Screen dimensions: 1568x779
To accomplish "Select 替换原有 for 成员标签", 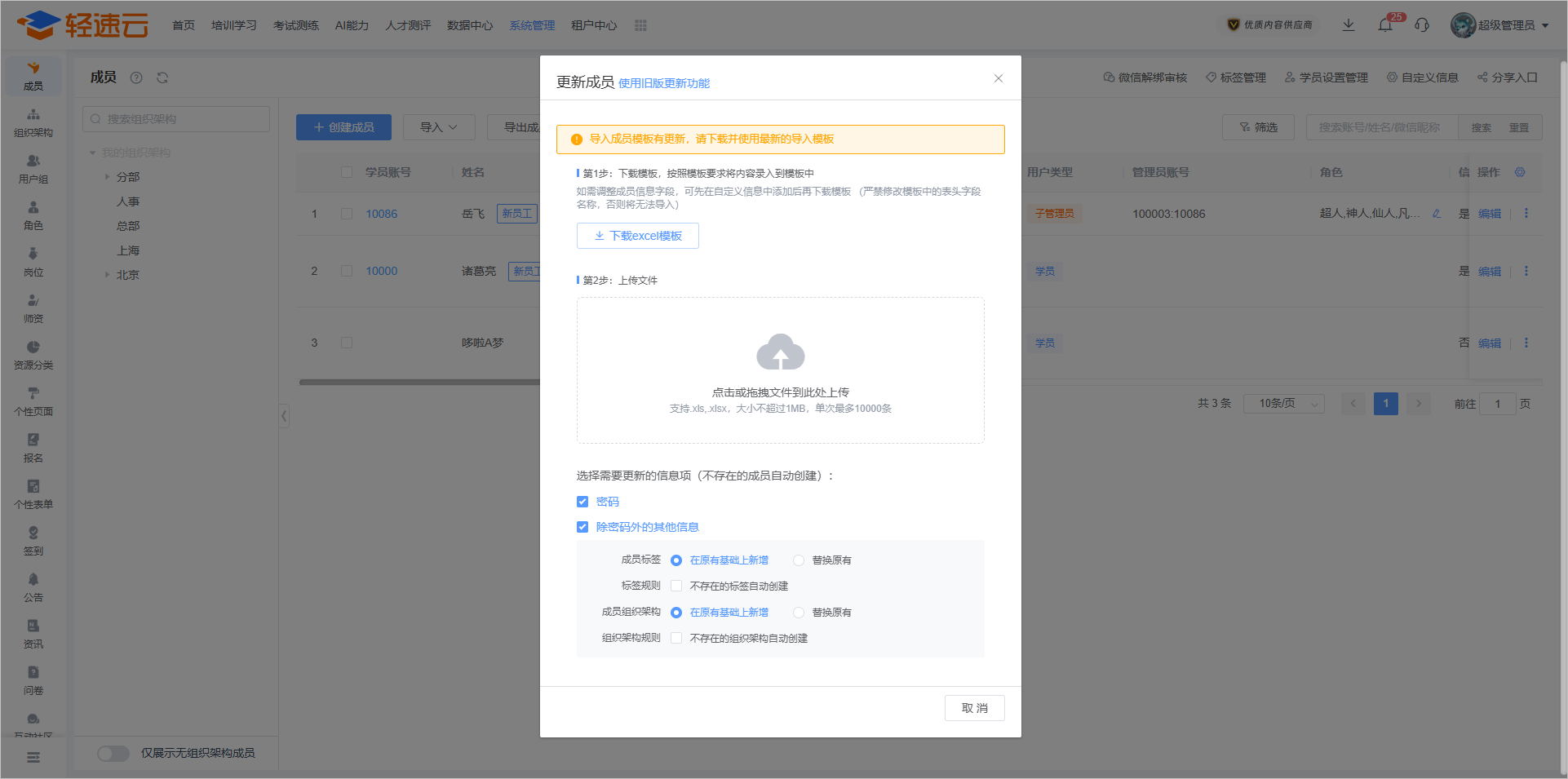I will 798,560.
